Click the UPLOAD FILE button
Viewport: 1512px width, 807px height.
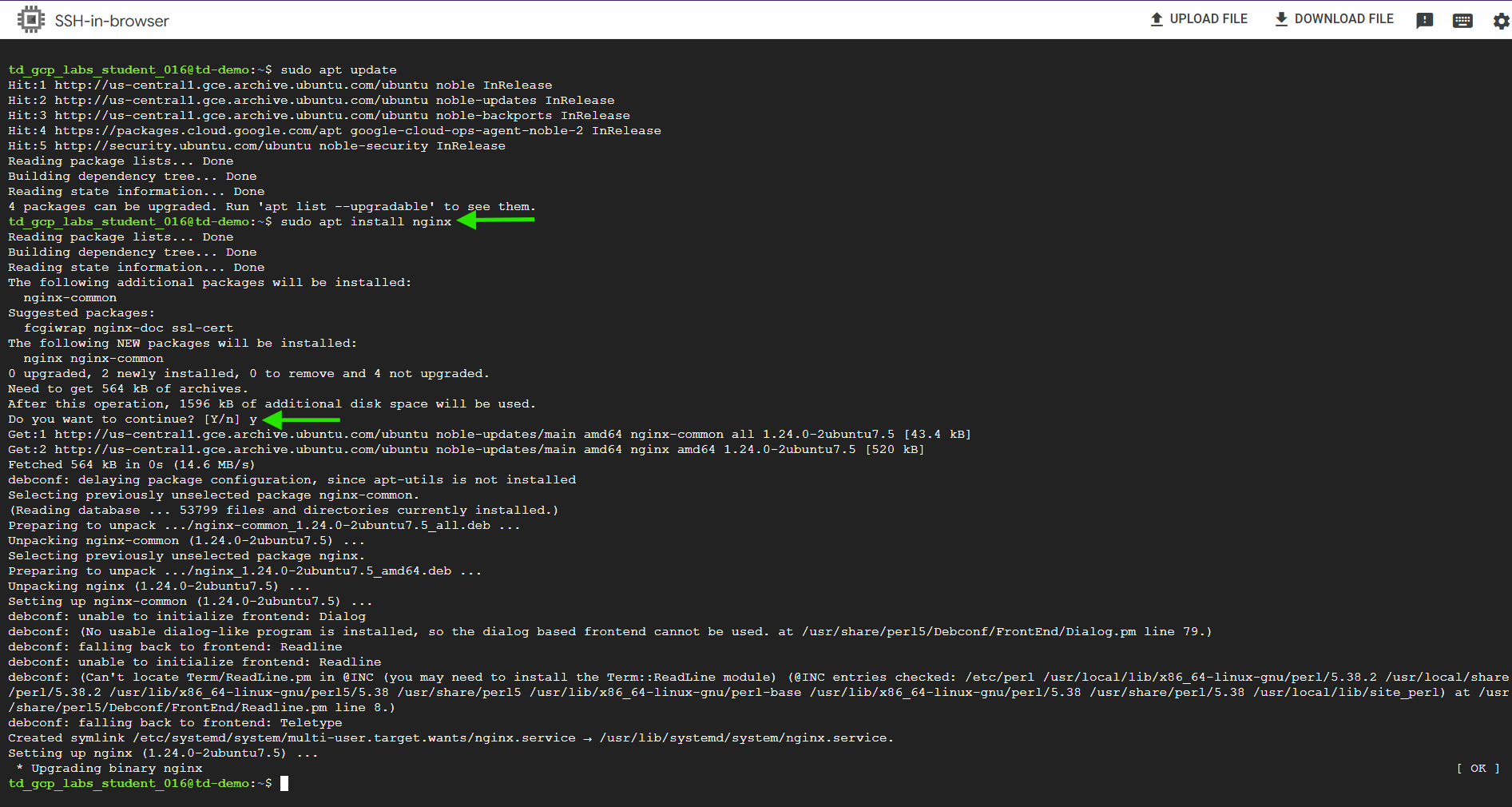1198,19
